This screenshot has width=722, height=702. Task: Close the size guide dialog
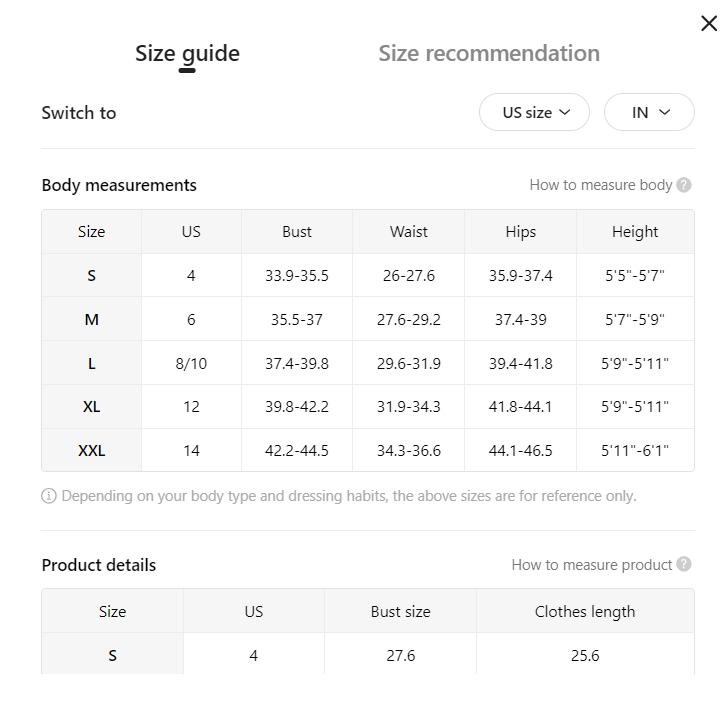[709, 23]
